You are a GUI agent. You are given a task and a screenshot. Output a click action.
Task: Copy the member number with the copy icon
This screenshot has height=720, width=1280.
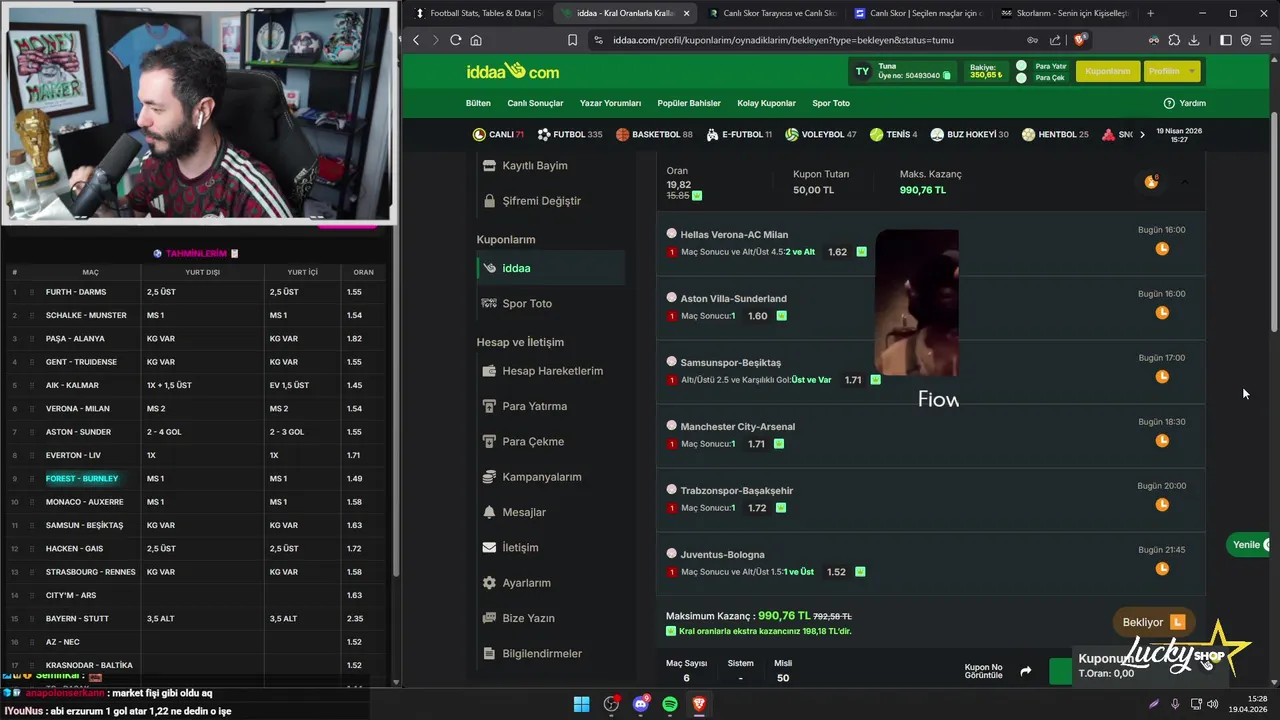pyautogui.click(x=946, y=76)
